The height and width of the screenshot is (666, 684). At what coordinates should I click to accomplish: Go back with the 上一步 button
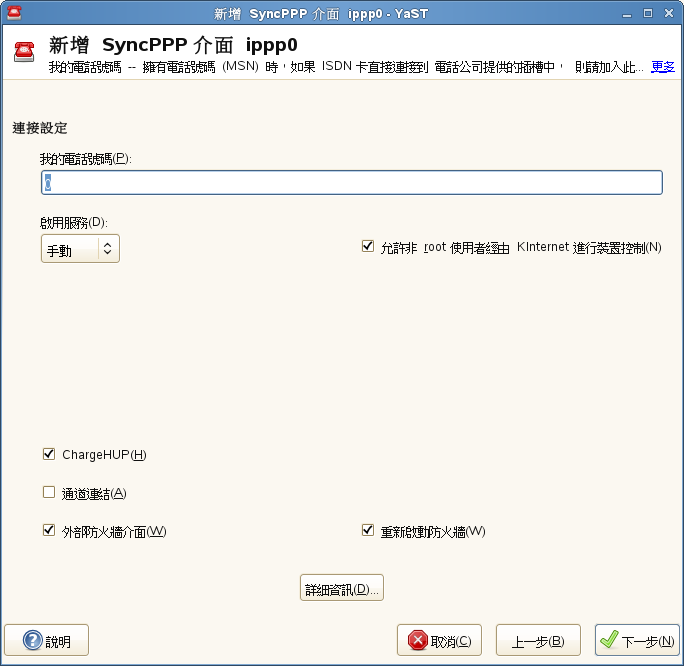pos(538,640)
